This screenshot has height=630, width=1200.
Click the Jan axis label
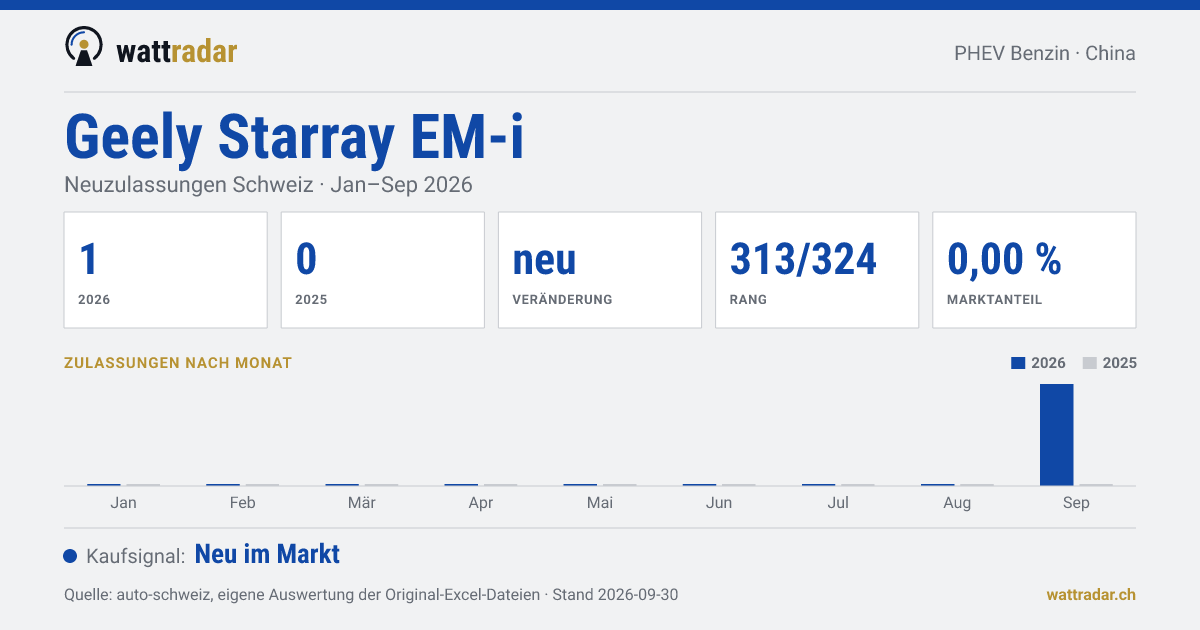point(123,503)
